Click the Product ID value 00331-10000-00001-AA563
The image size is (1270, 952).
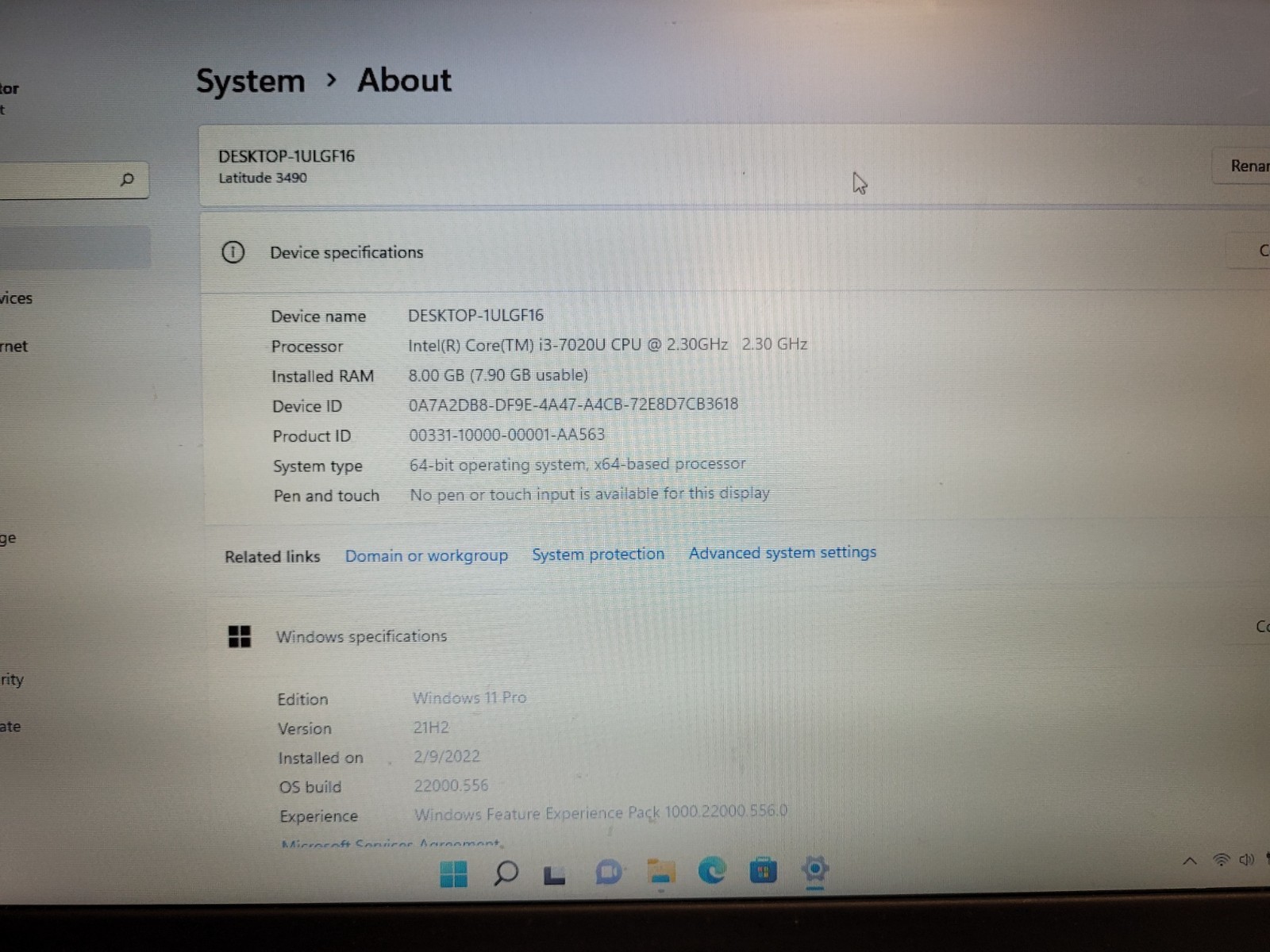(506, 435)
